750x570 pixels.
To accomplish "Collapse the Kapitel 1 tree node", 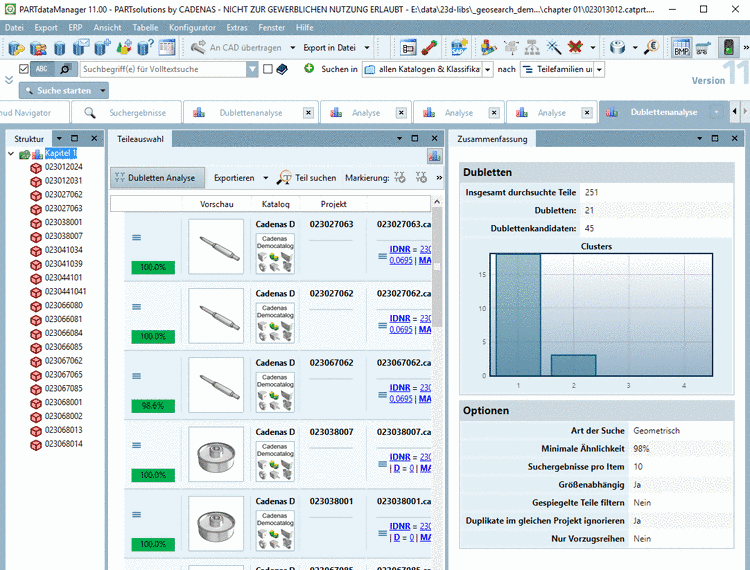I will pyautogui.click(x=11, y=154).
